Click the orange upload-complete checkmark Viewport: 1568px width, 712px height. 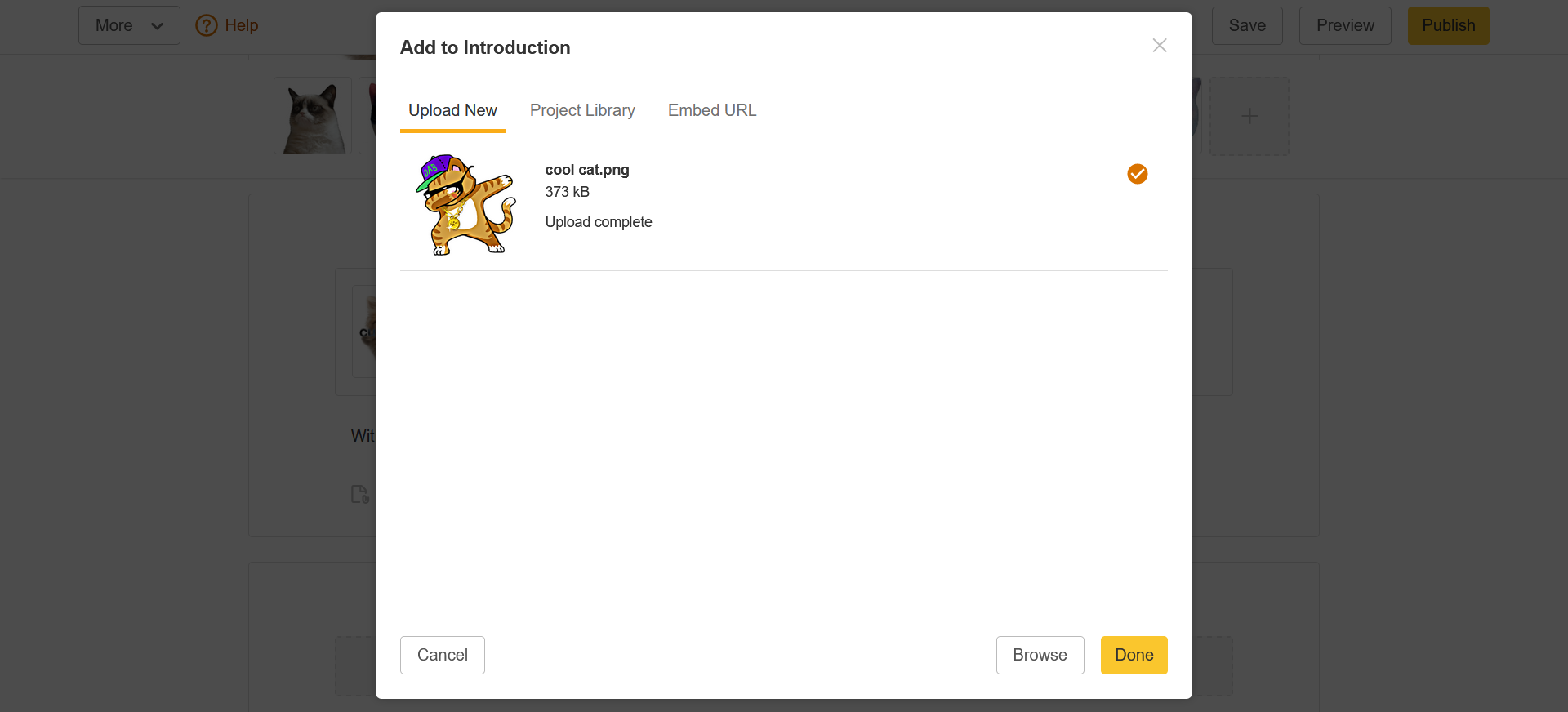(1137, 174)
